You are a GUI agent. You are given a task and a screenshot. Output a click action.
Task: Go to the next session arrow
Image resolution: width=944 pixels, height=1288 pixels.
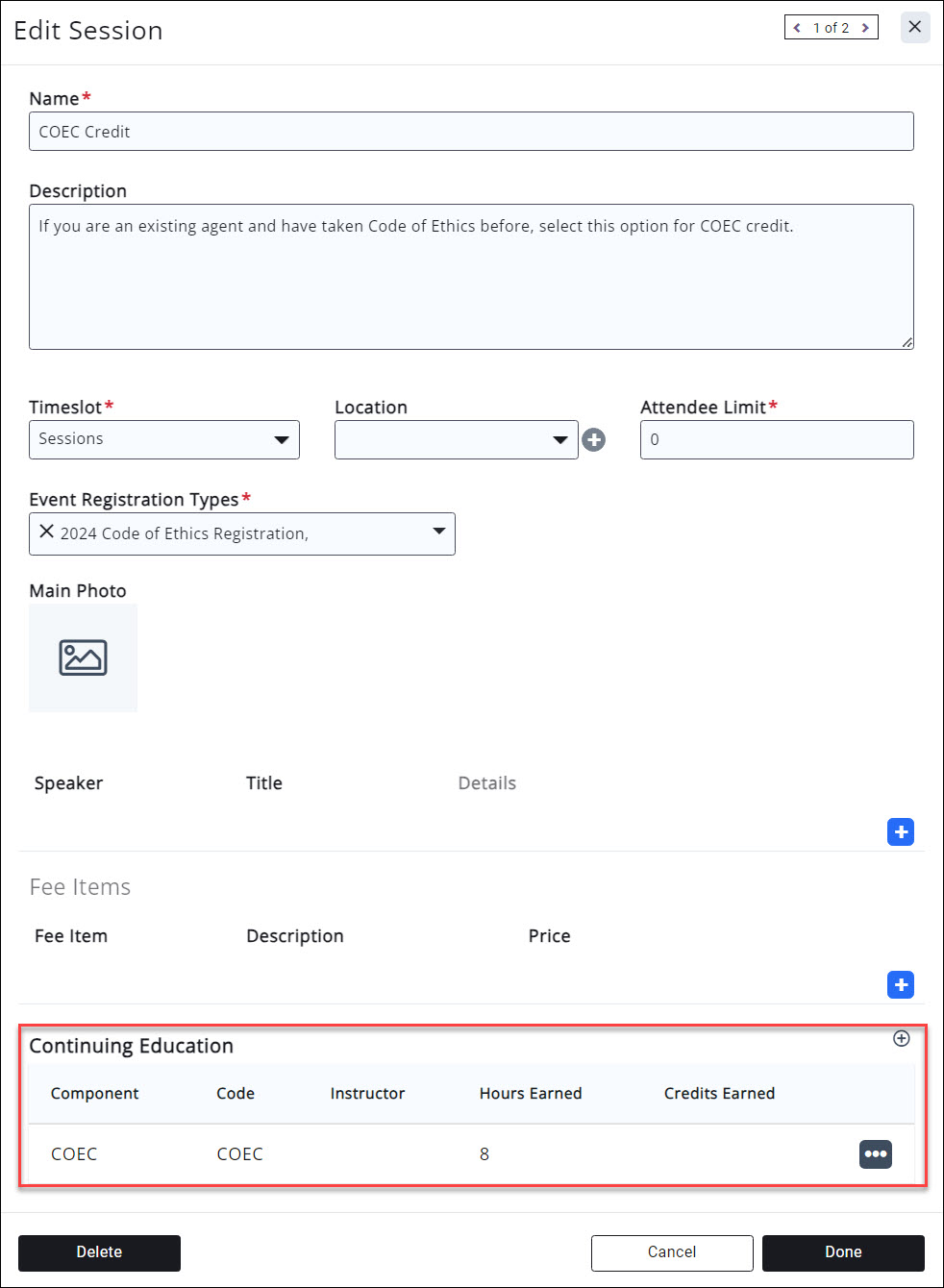coord(865,28)
